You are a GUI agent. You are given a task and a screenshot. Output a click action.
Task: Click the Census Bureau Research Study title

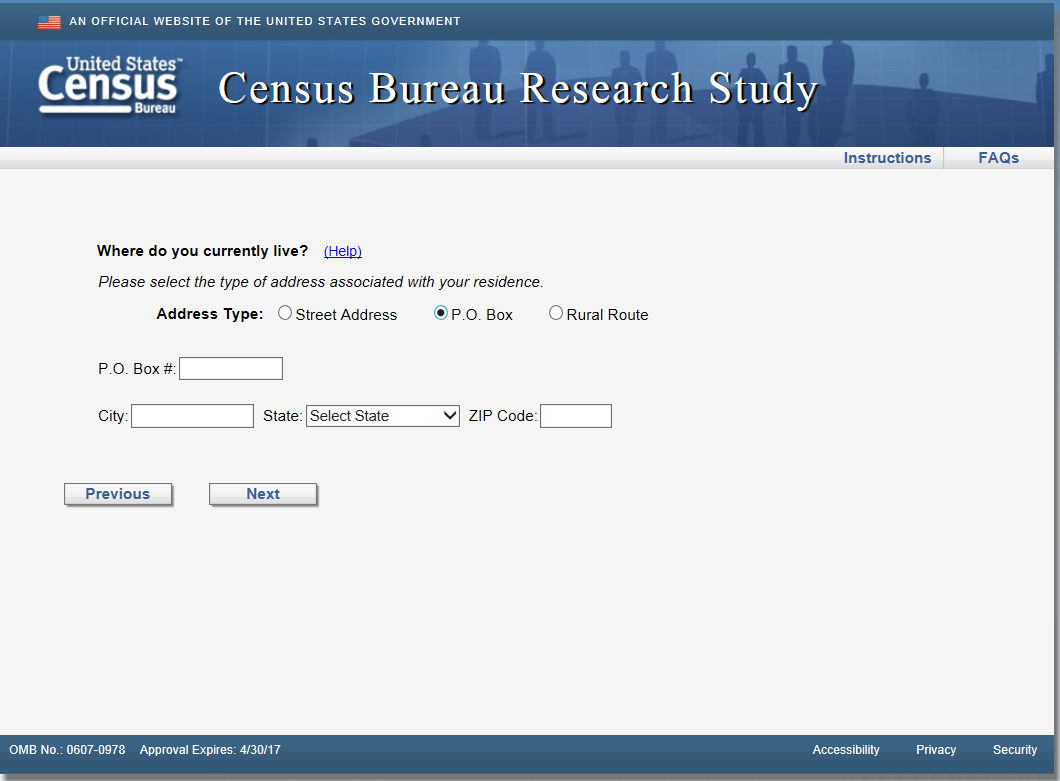[x=518, y=89]
